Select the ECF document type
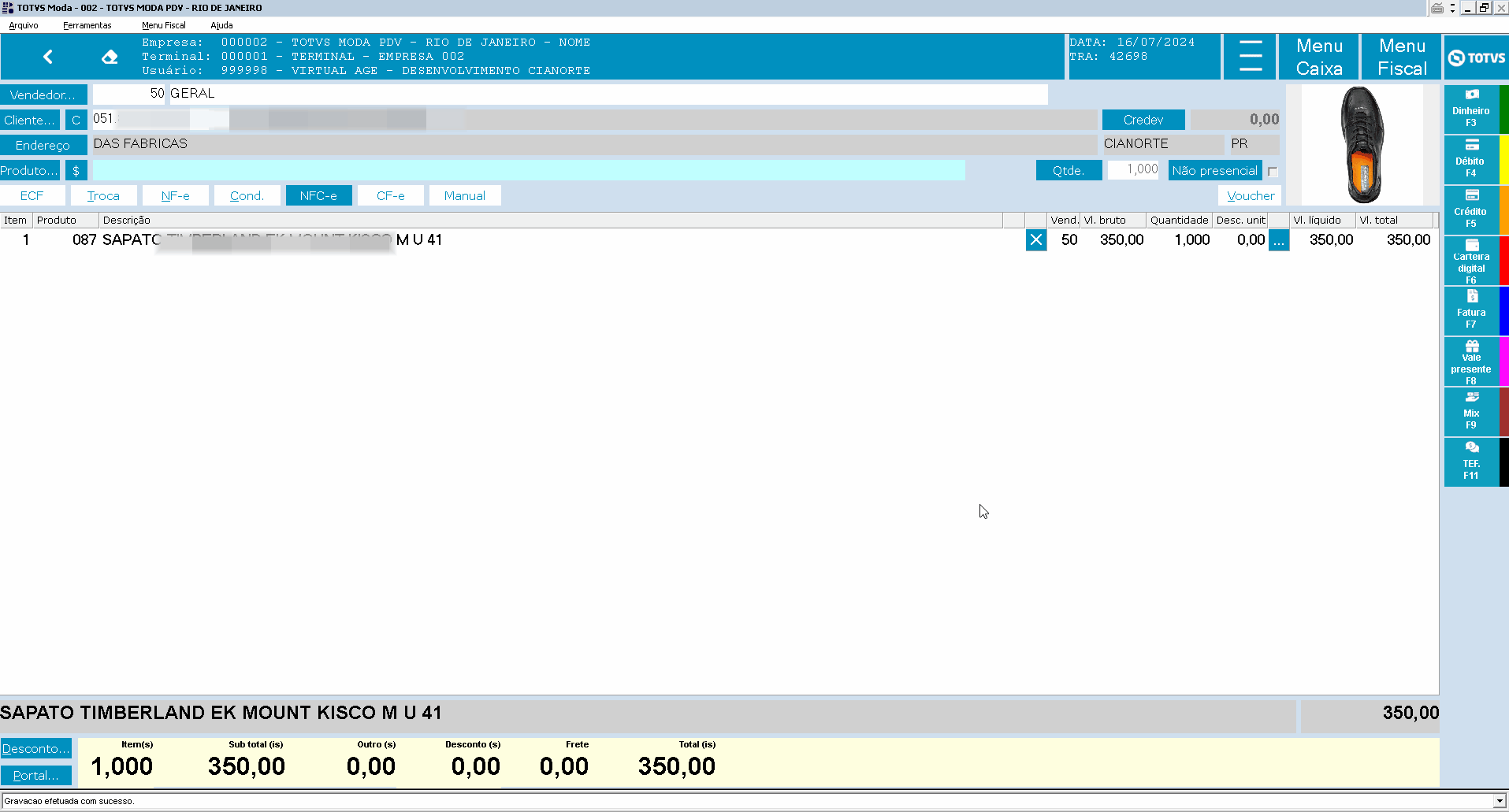The width and height of the screenshot is (1509, 812). tap(32, 196)
